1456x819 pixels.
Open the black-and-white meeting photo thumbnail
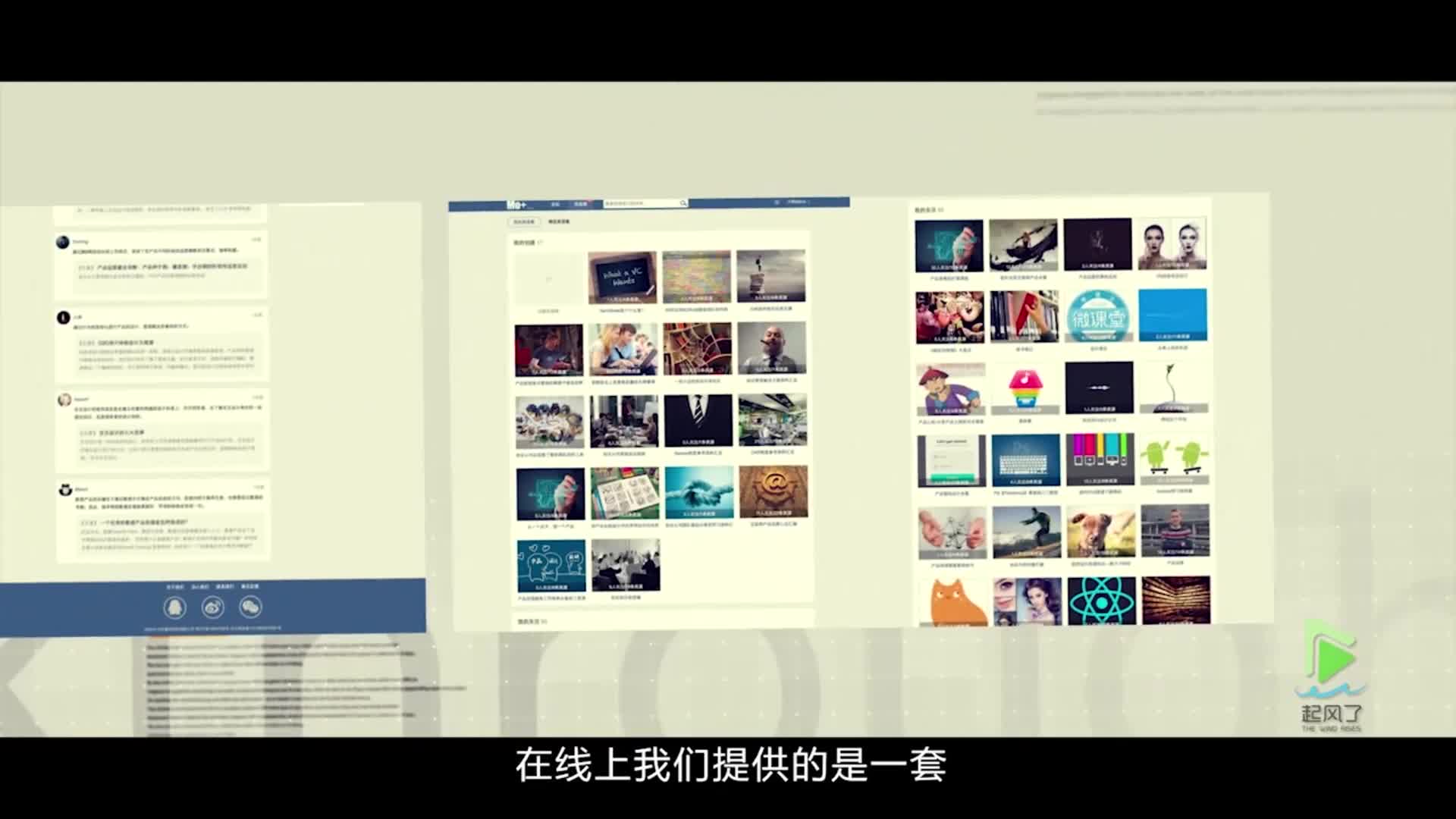(626, 565)
